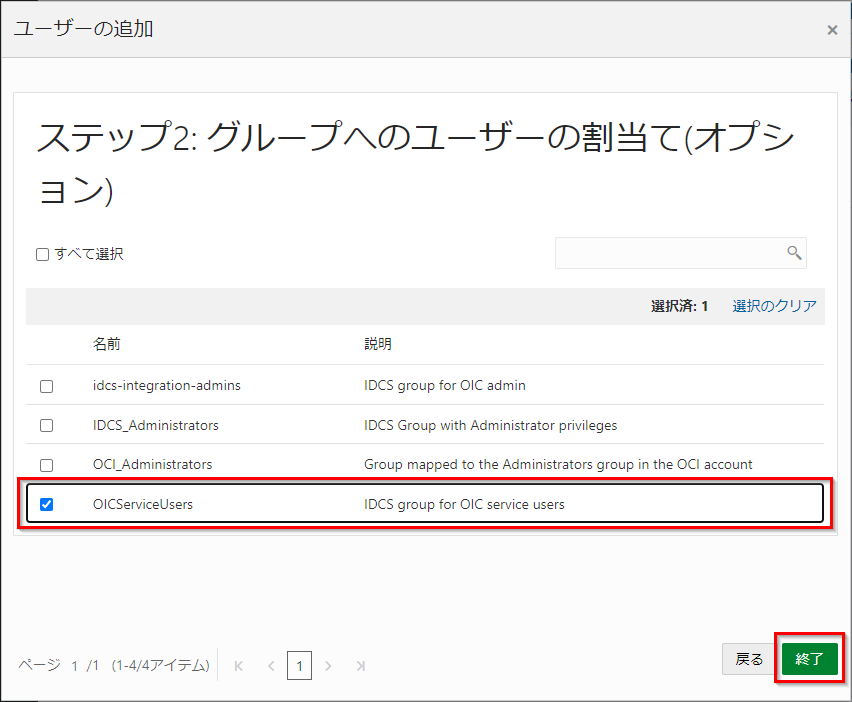Check the idcs-integration-admins checkbox
852x702 pixels.
pyautogui.click(x=46, y=386)
